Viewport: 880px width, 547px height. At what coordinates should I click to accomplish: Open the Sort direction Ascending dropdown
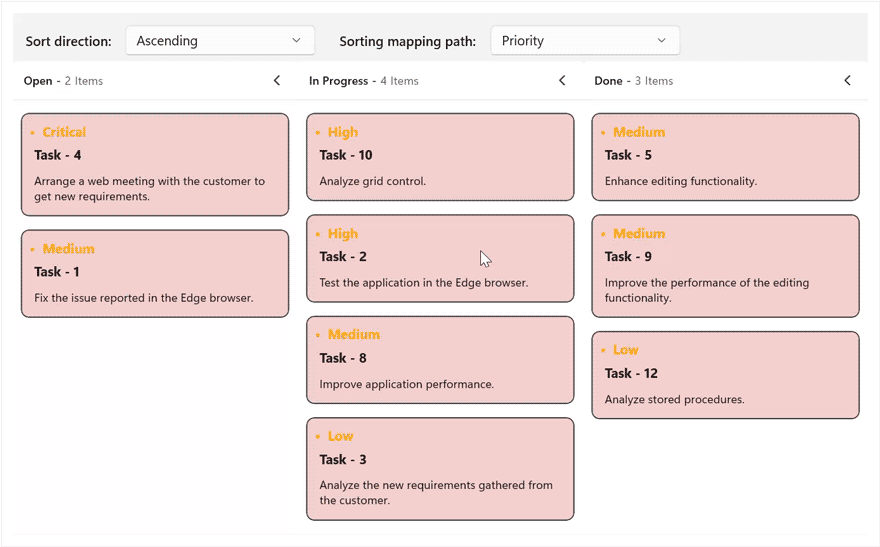220,40
